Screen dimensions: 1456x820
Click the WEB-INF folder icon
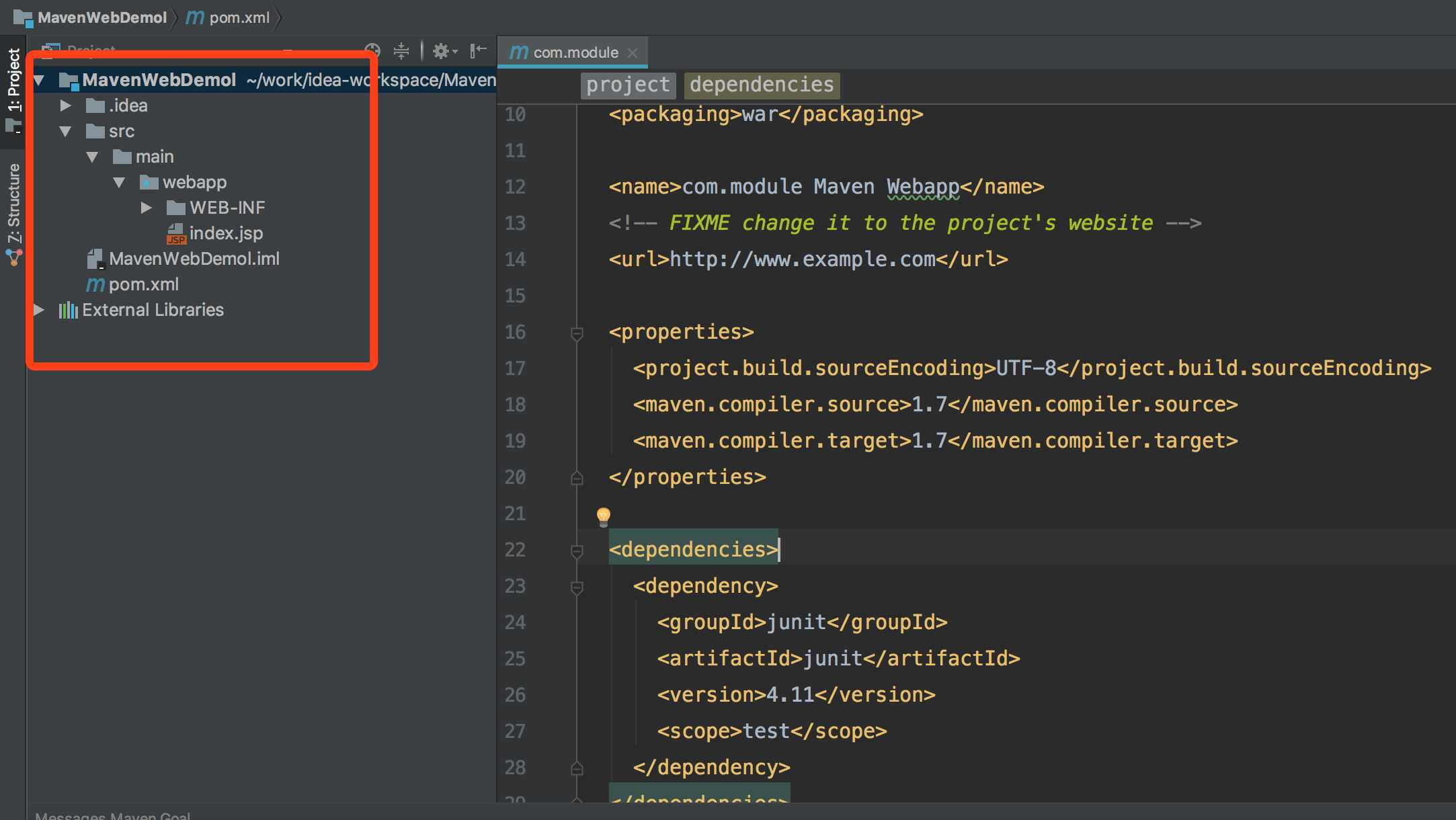tap(175, 208)
